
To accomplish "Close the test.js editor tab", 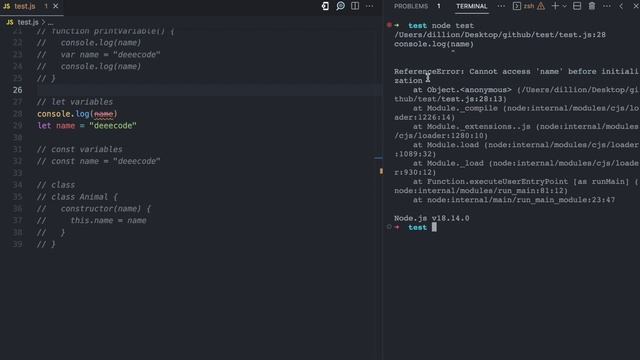I will [x=56, y=6].
